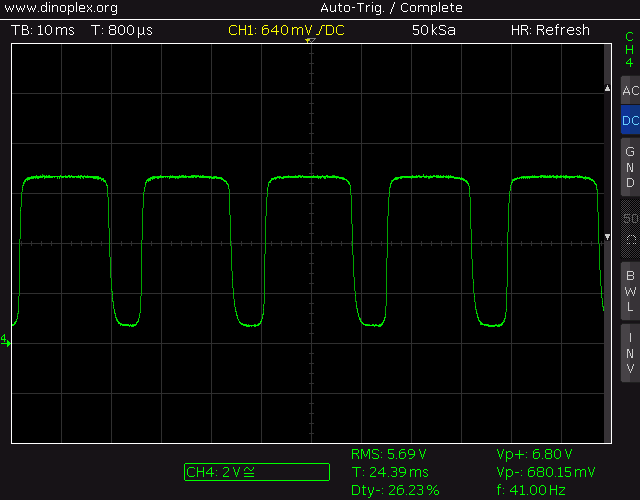Select the CH4 2V channel box
The image size is (640, 500).
click(256, 472)
